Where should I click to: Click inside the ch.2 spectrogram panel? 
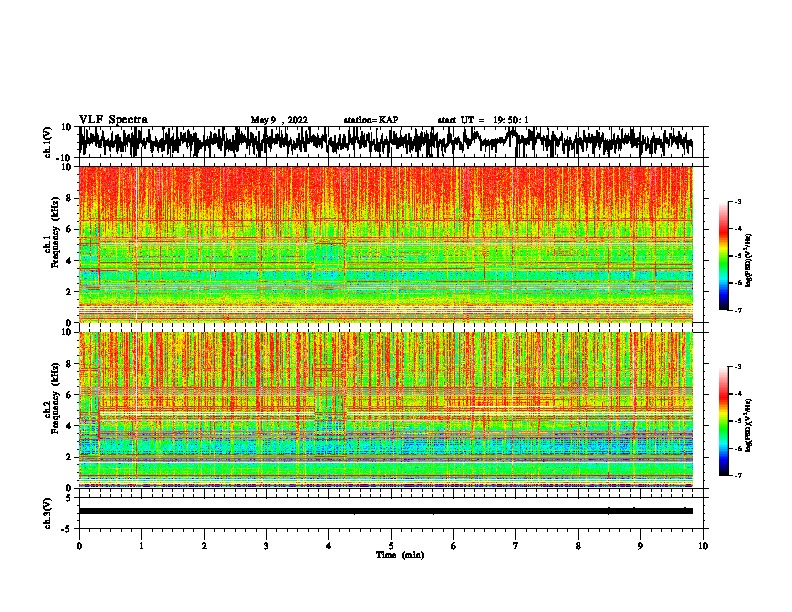click(386, 410)
